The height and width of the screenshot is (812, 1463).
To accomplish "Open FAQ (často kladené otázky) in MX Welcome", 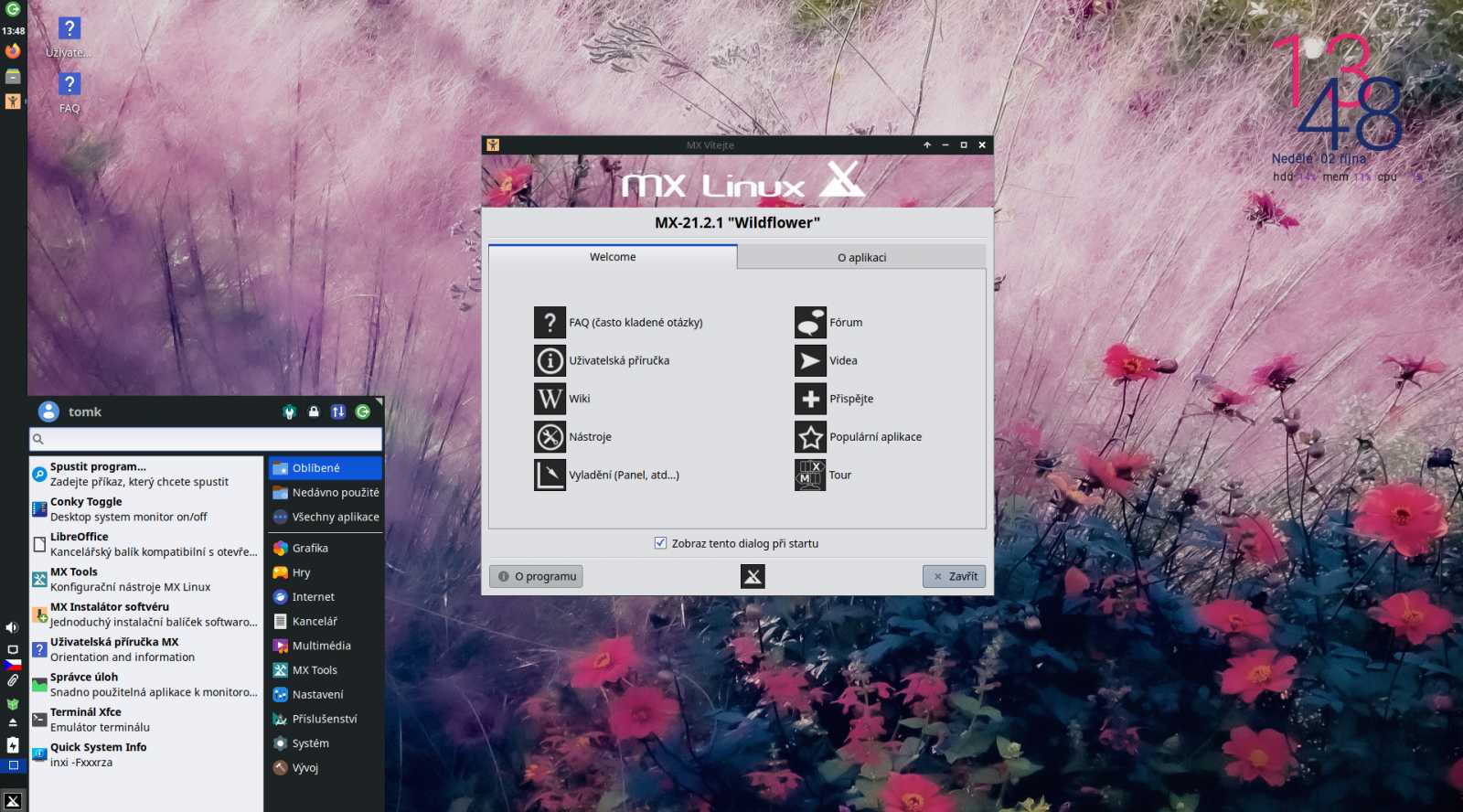I will [619, 323].
